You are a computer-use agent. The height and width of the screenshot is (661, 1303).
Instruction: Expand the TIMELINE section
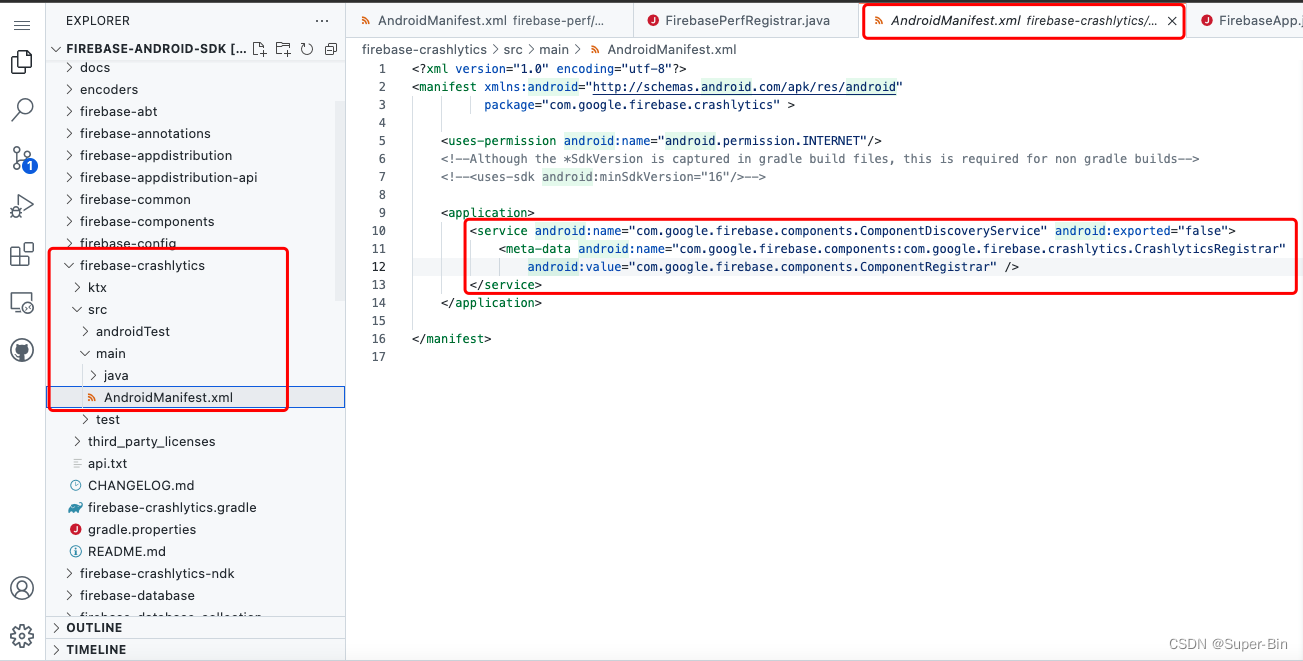tap(195, 650)
